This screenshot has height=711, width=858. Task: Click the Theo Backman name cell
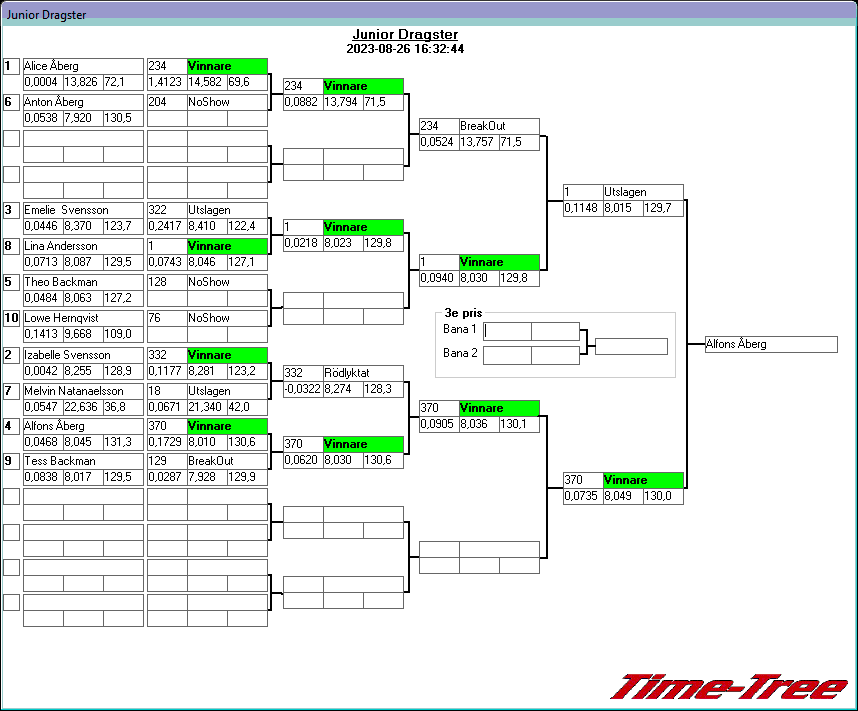coord(83,282)
